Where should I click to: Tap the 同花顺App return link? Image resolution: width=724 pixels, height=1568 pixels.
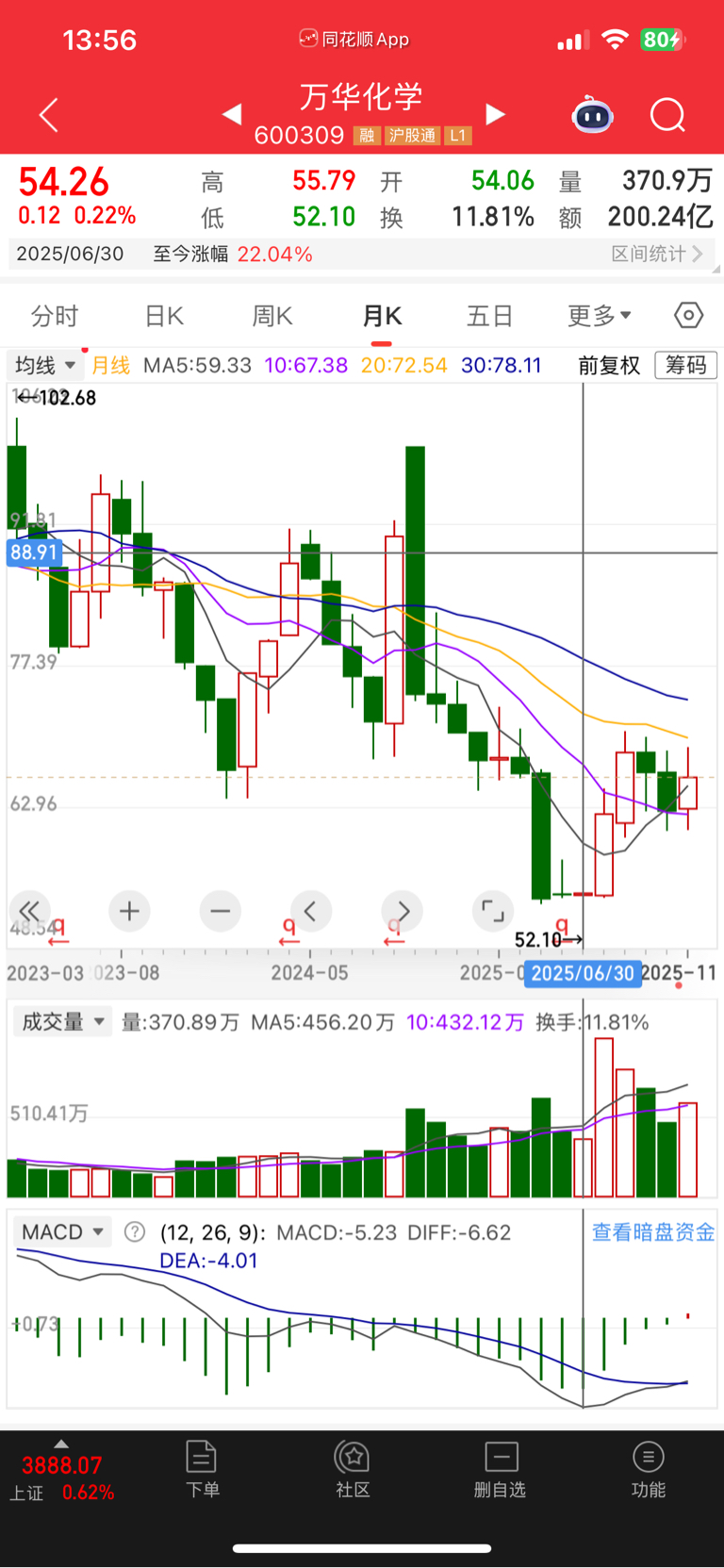[x=354, y=39]
